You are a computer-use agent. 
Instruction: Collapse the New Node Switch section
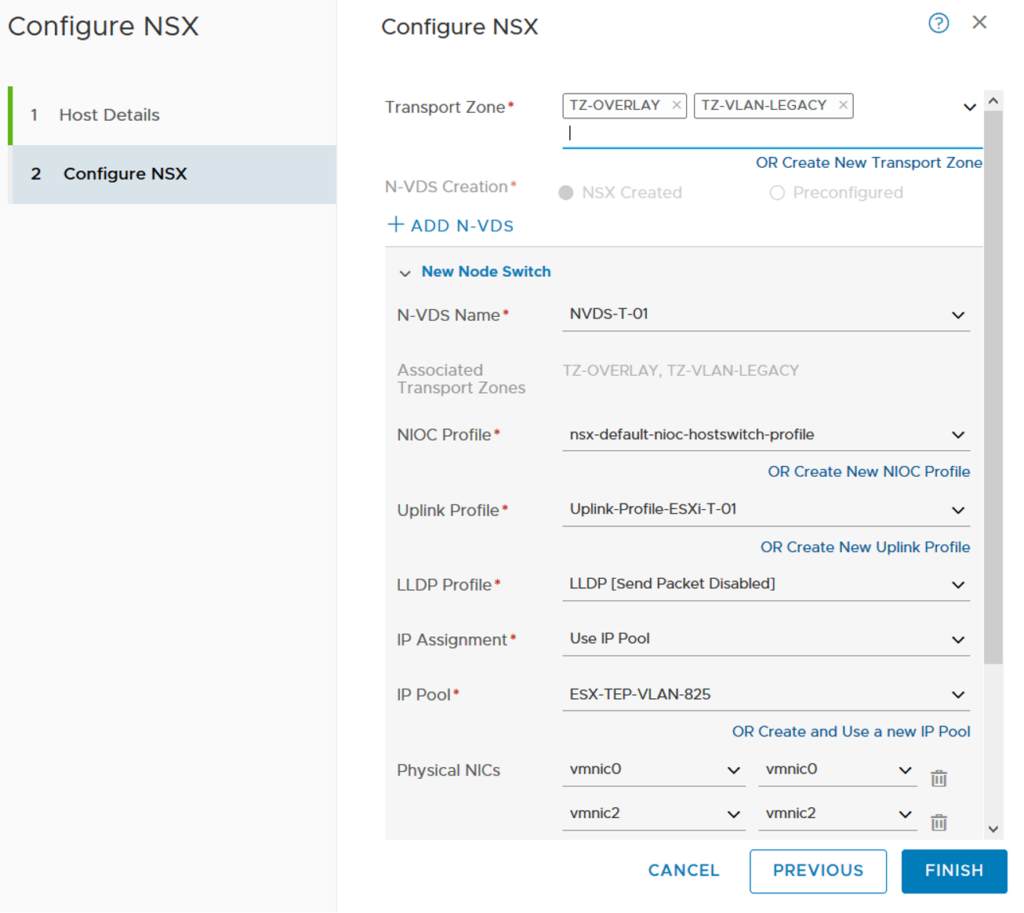[x=405, y=273]
